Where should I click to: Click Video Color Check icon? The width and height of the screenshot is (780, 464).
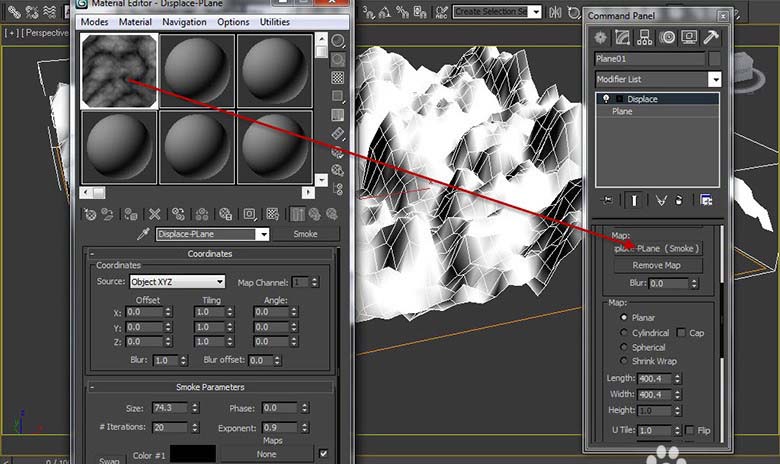click(x=338, y=115)
